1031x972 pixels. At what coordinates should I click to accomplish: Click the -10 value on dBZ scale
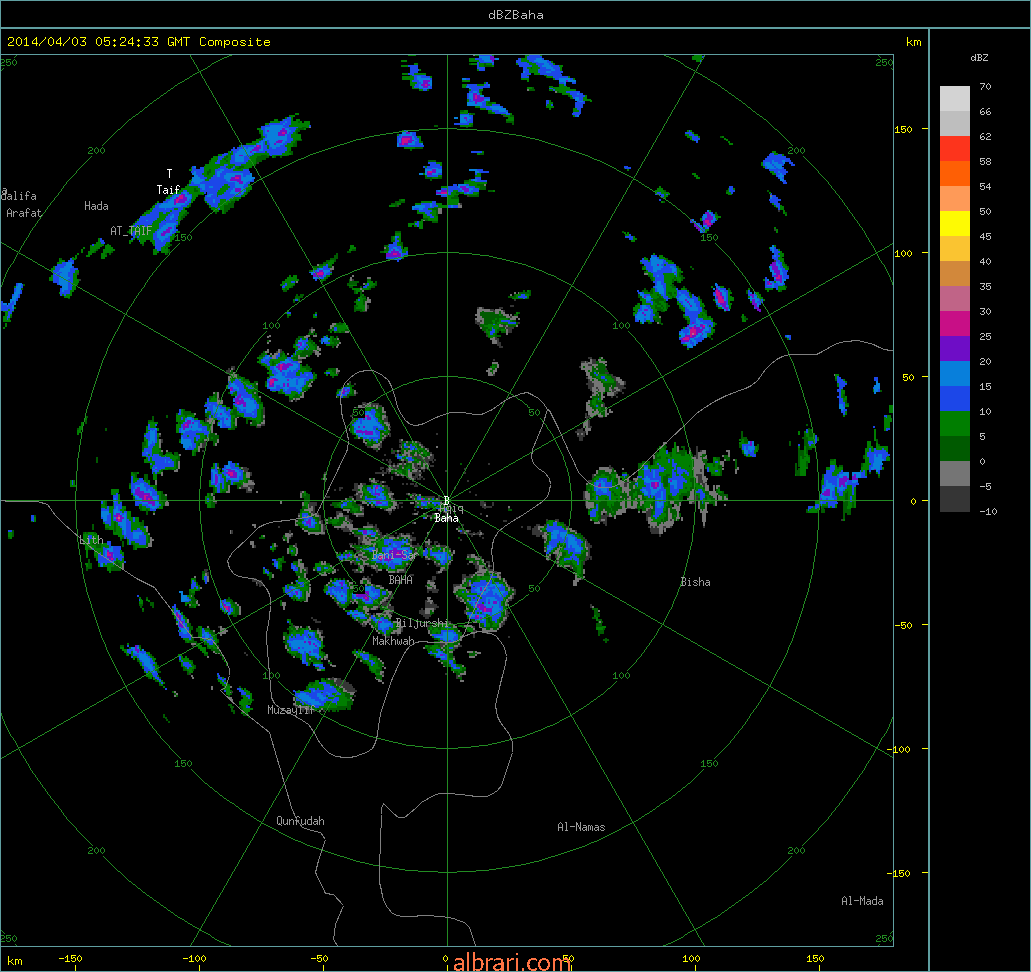pyautogui.click(x=988, y=512)
